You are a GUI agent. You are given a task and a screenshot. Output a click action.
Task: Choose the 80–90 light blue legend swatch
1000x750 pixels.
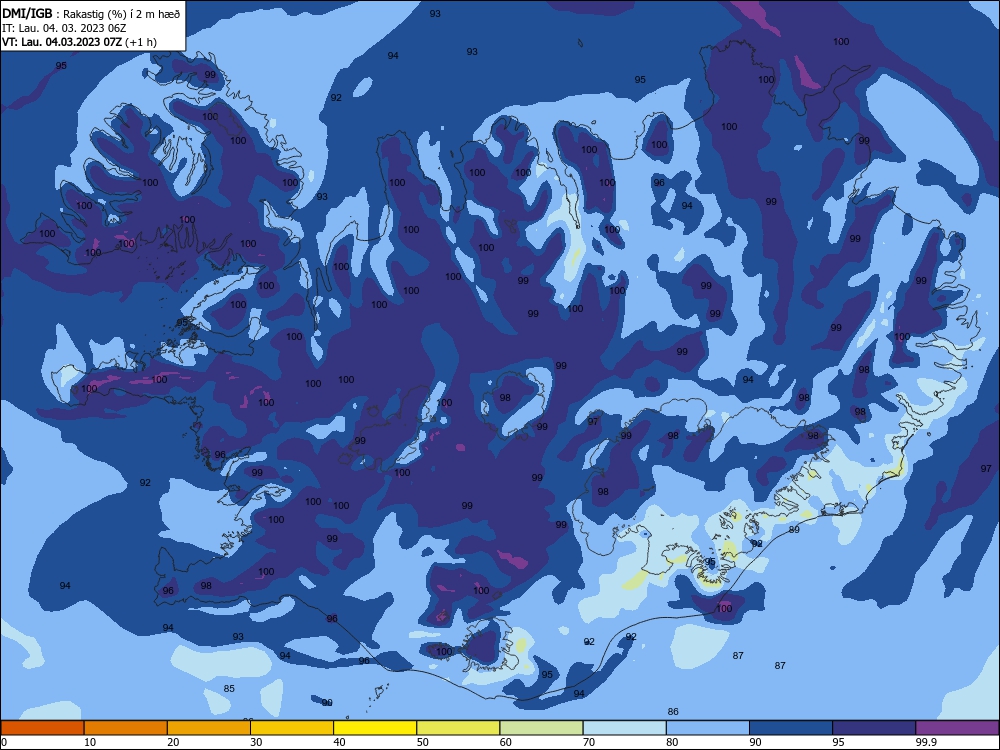pyautogui.click(x=708, y=728)
